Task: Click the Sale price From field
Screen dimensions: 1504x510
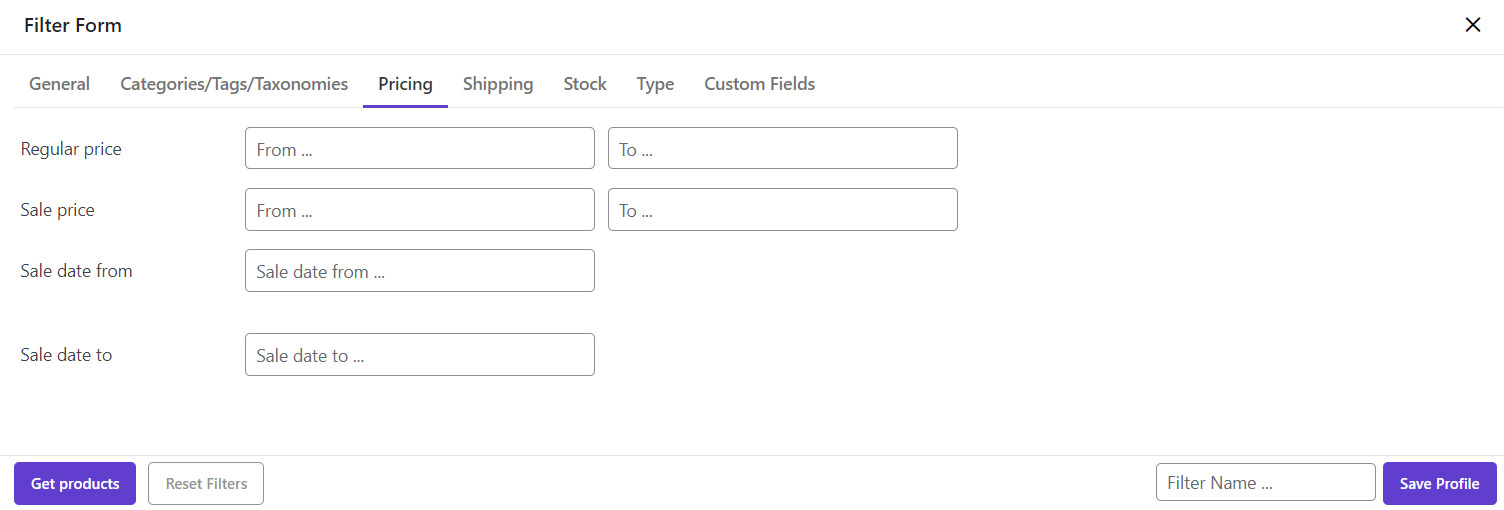Action: click(419, 210)
